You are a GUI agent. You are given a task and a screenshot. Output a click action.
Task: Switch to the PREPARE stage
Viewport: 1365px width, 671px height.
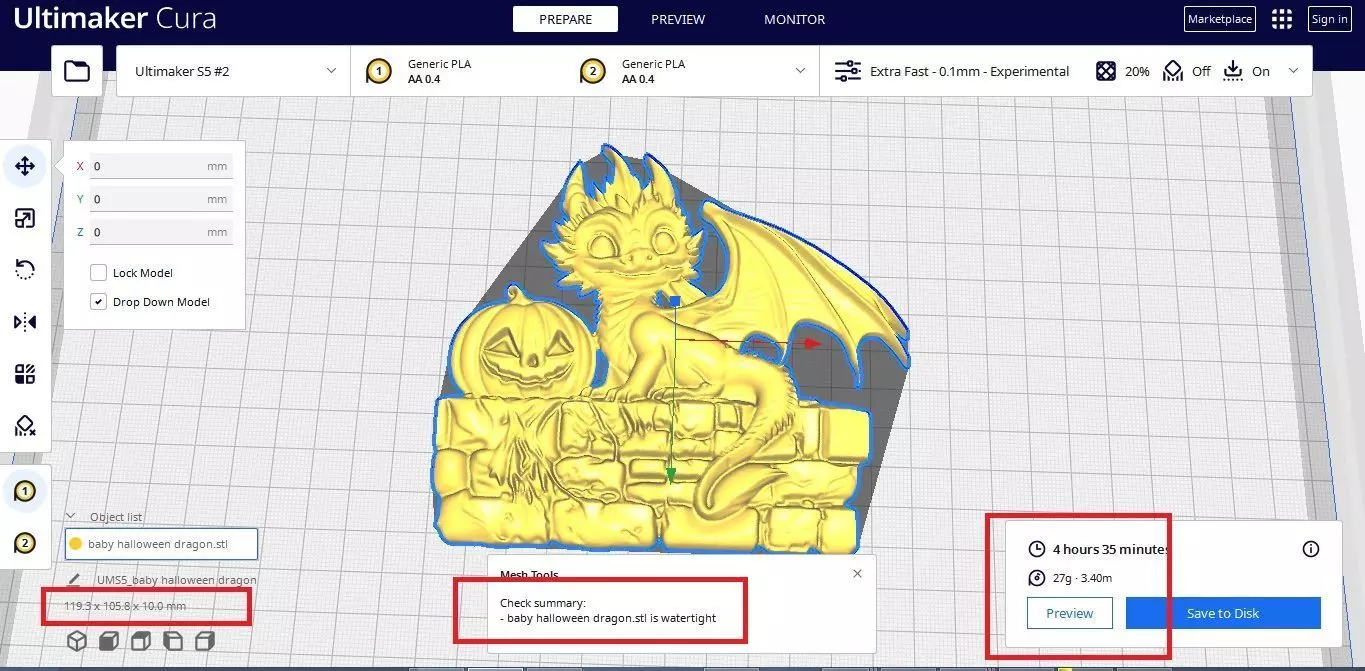coord(565,19)
